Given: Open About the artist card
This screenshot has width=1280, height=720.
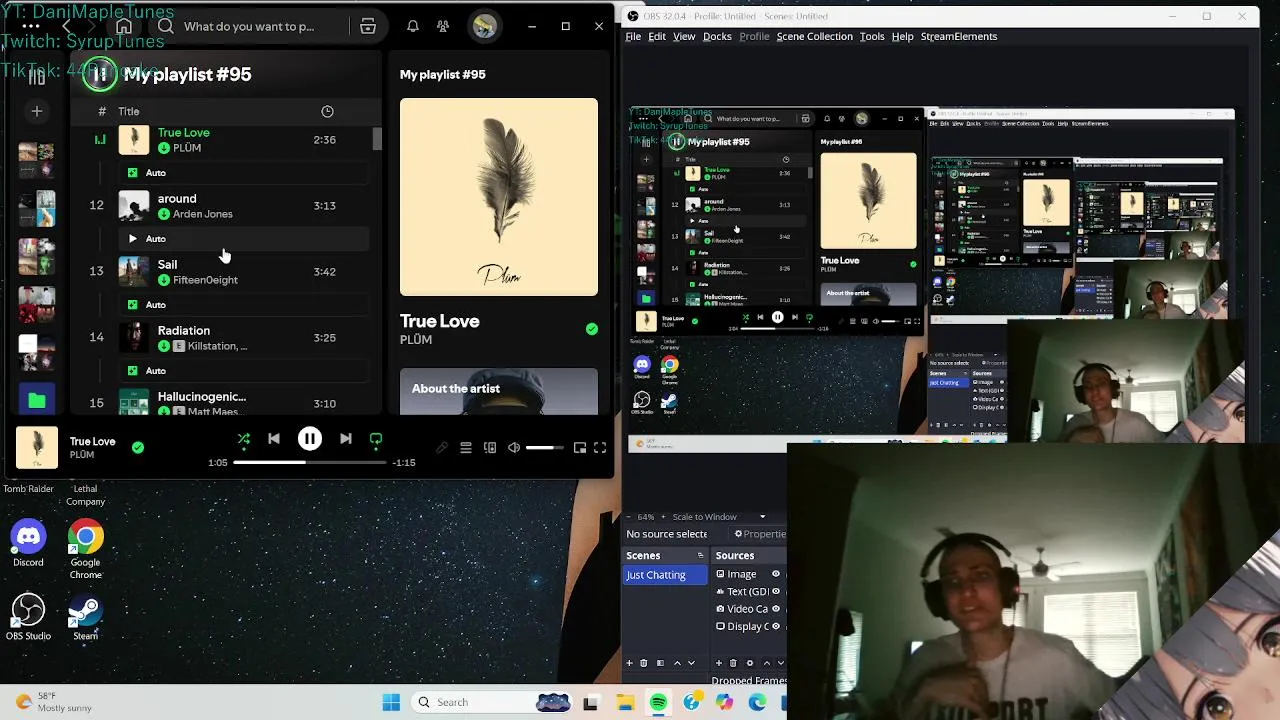Looking at the screenshot, I should [499, 391].
